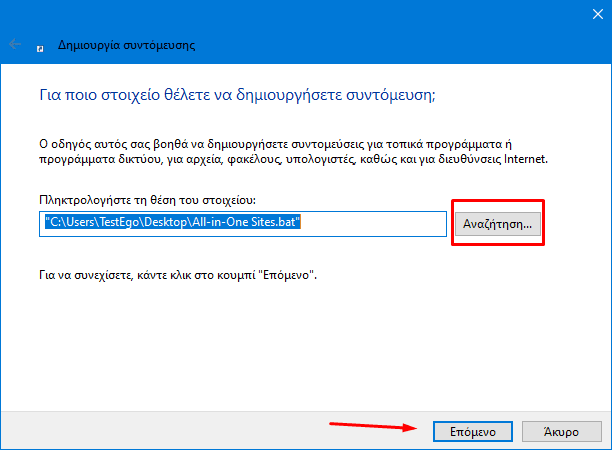Click the back arrow in title bar
Viewport: 612px width, 450px height.
tap(15, 44)
